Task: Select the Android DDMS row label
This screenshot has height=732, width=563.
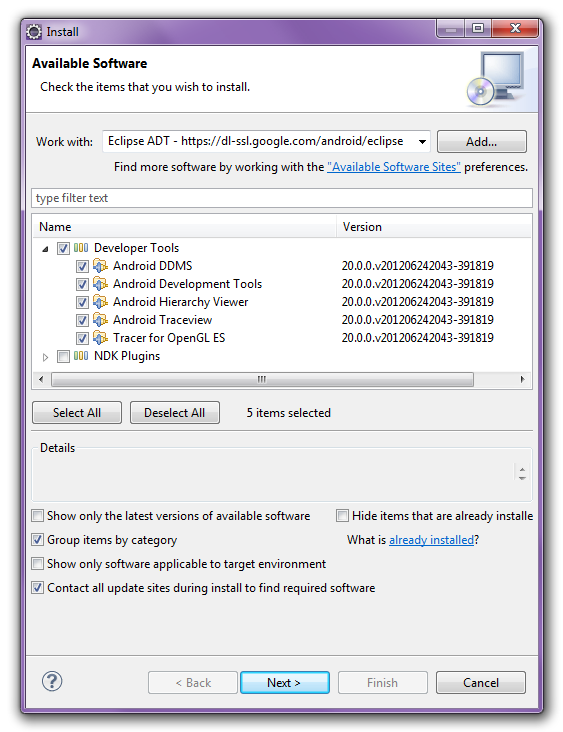Action: pyautogui.click(x=153, y=266)
